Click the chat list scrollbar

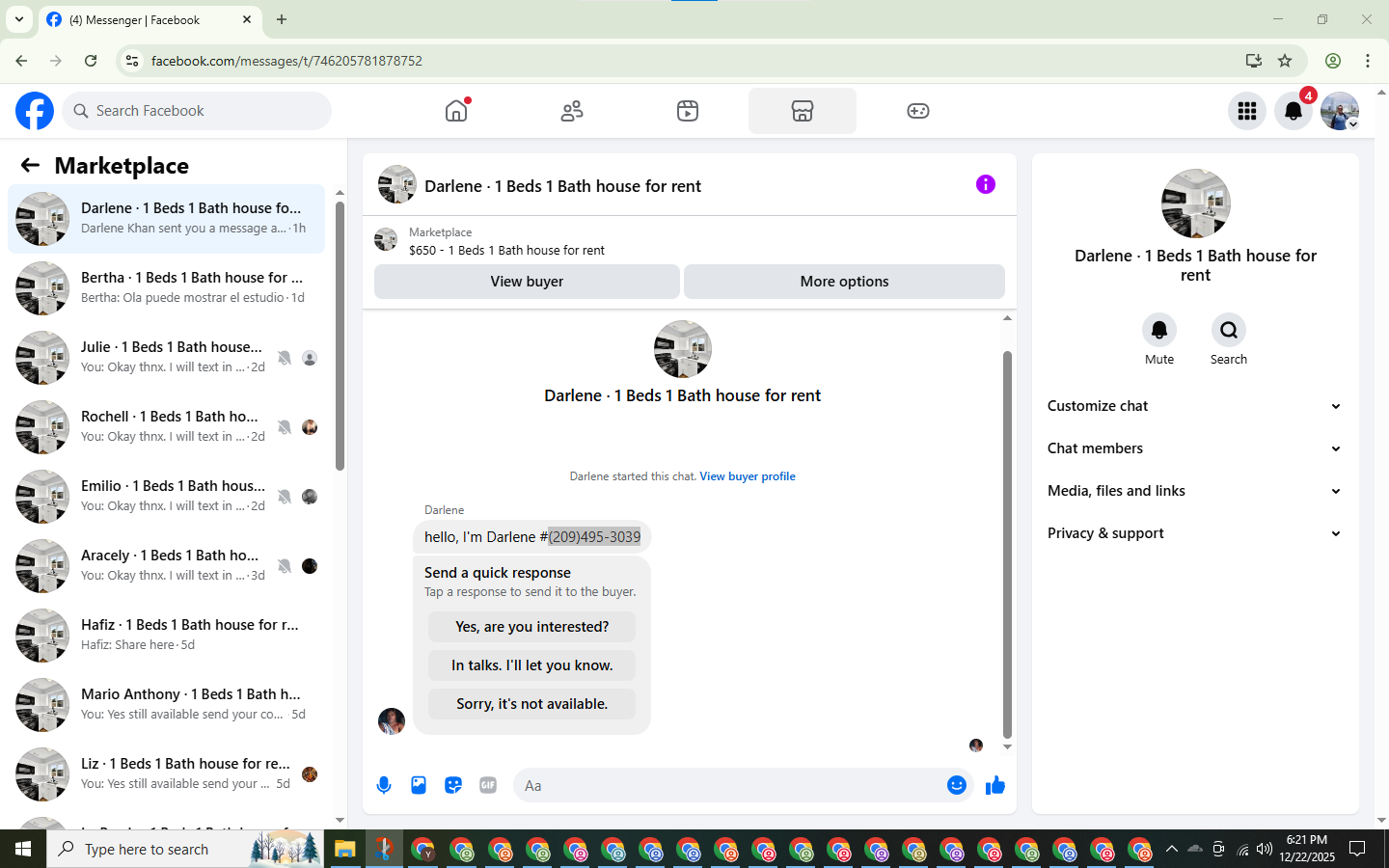pos(340,335)
